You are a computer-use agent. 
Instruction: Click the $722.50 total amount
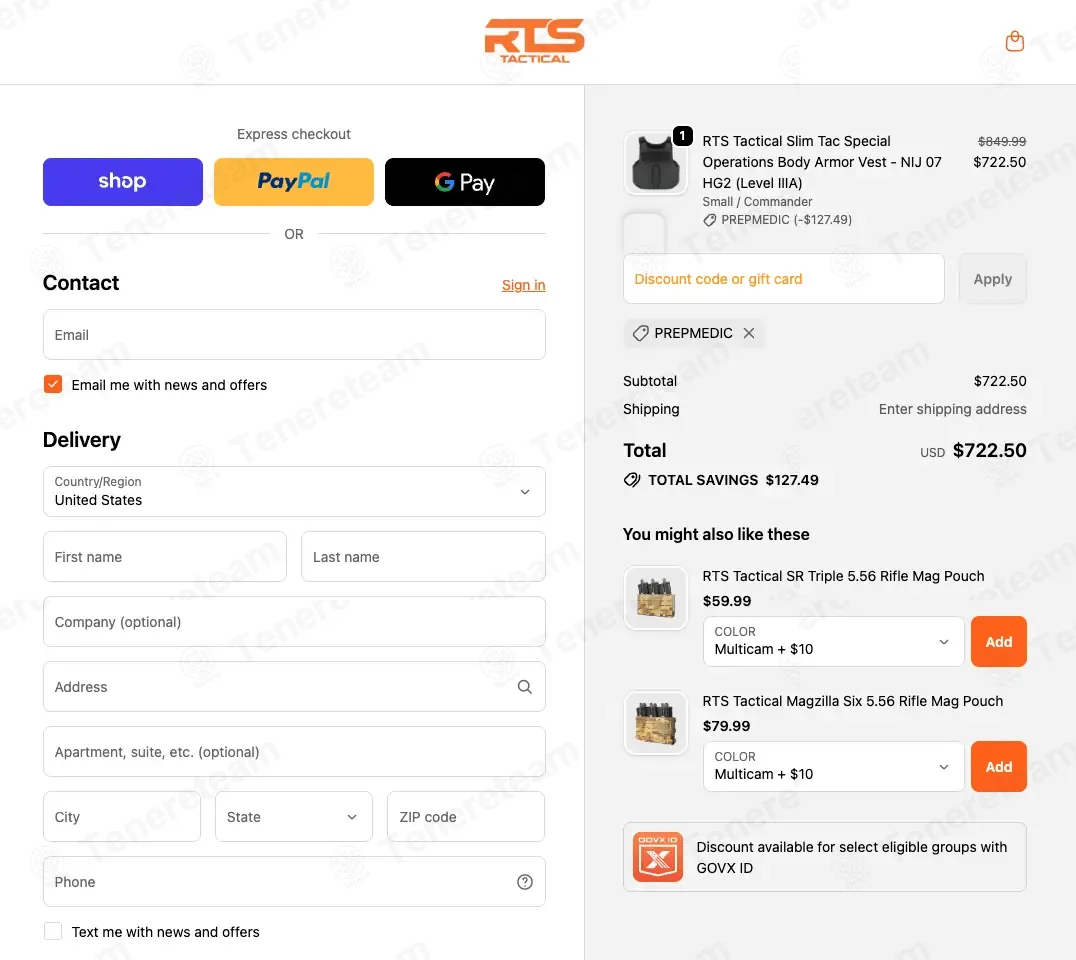(990, 450)
